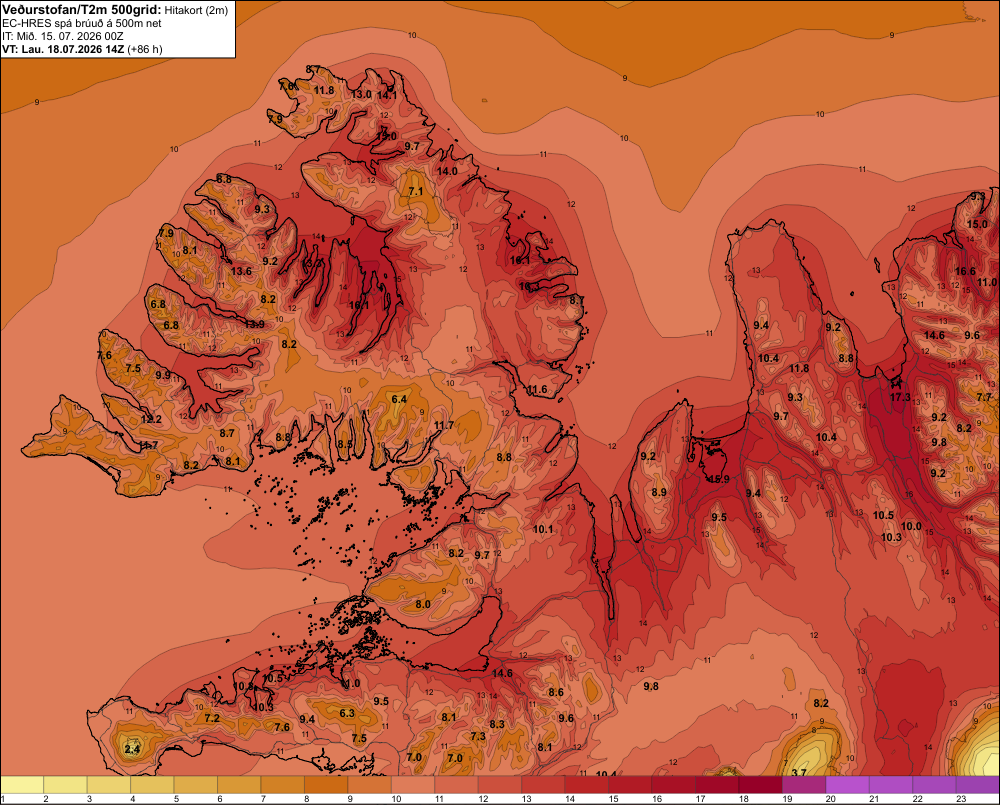Click the 8.9 temperature value
The width and height of the screenshot is (1000, 805).
[x=659, y=492]
